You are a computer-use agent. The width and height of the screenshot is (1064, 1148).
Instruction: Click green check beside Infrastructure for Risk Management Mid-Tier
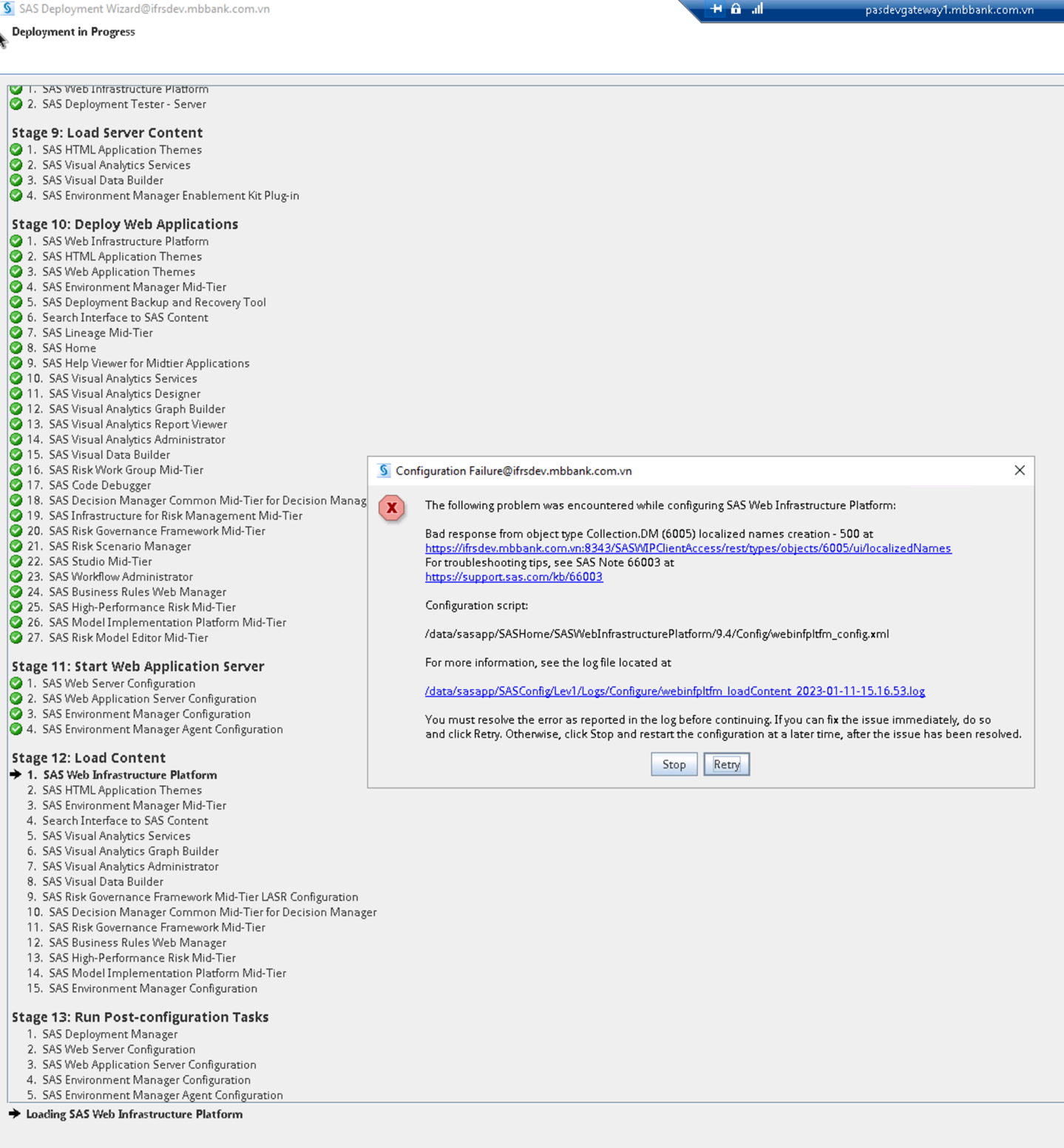[16, 516]
